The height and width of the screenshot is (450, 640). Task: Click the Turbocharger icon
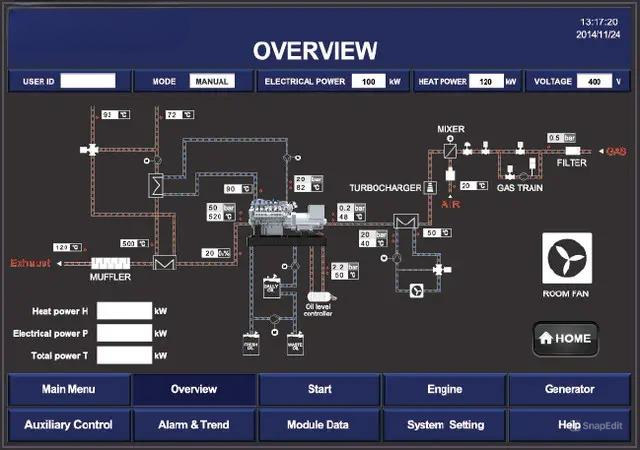click(x=430, y=187)
